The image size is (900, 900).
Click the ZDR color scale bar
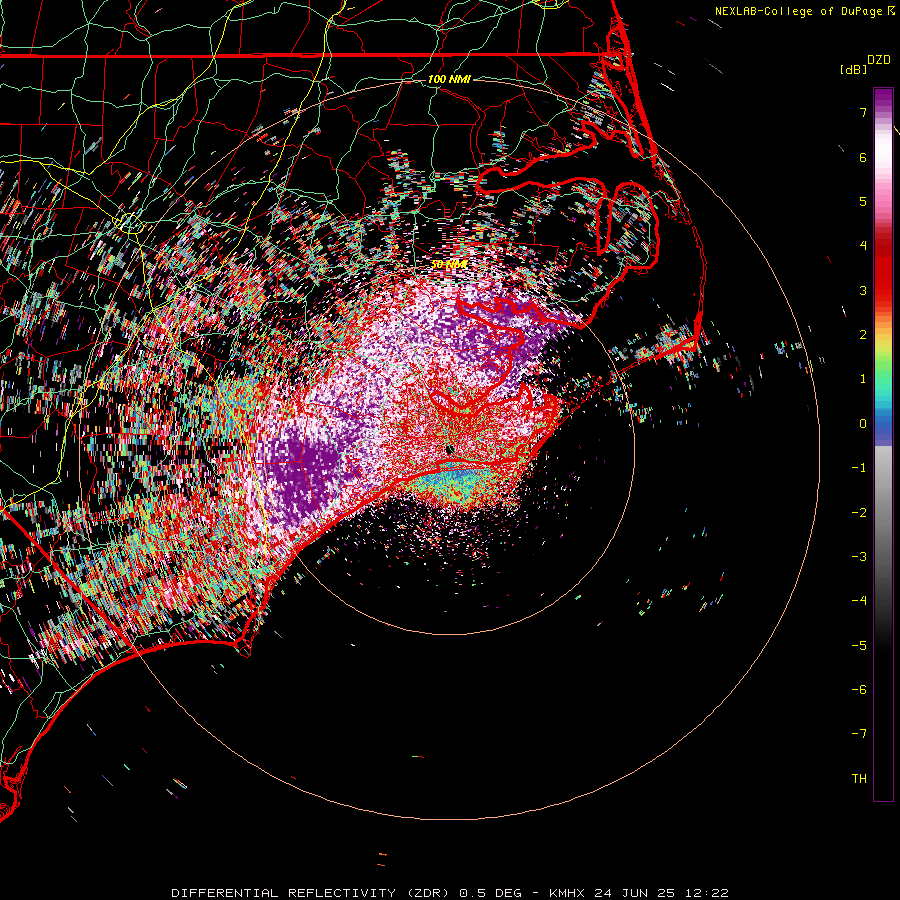coord(883,444)
